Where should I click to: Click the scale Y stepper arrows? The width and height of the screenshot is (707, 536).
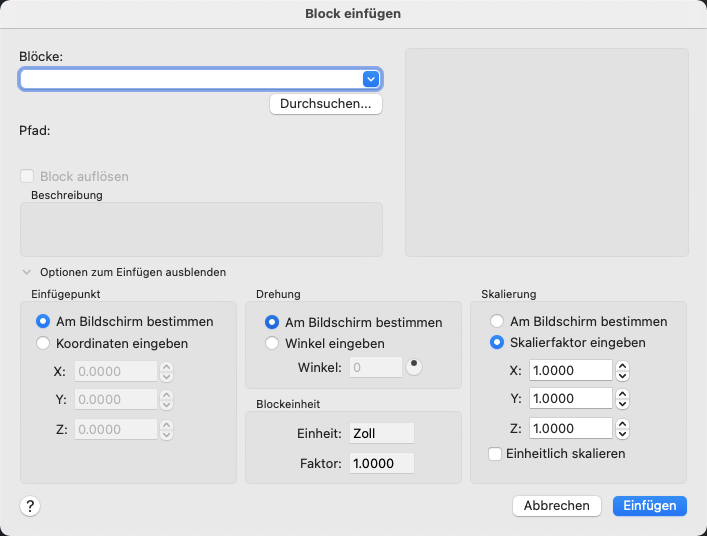click(x=623, y=399)
